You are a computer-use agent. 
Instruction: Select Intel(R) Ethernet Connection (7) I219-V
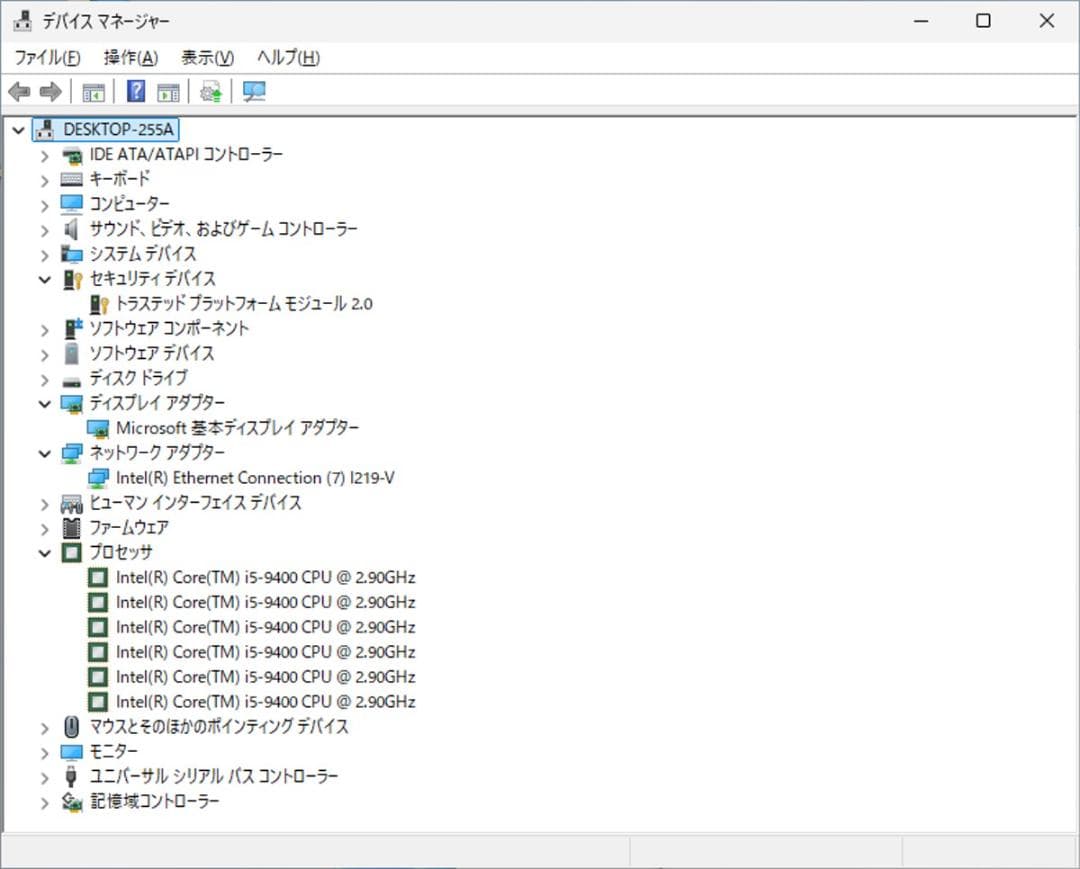pos(253,477)
